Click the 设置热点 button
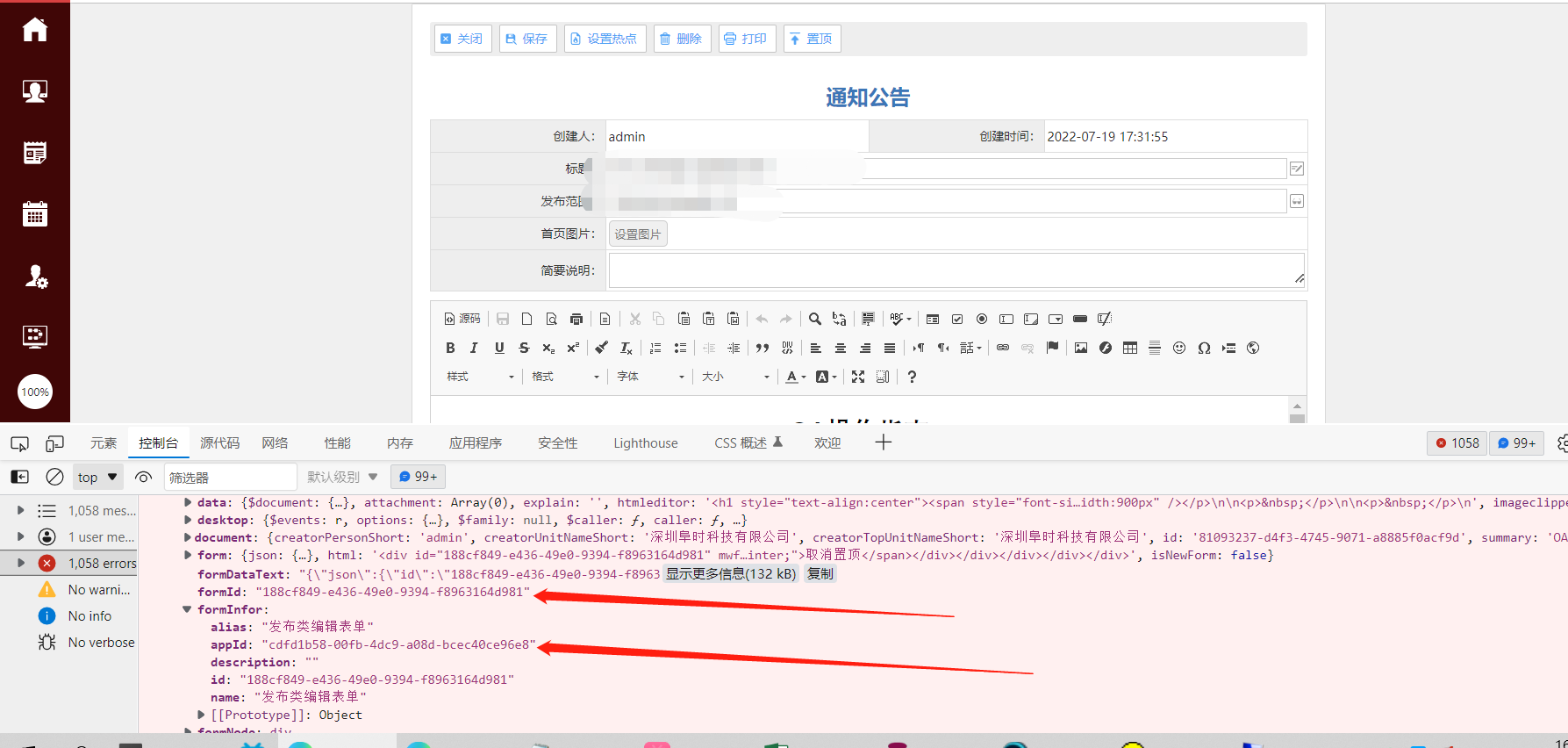This screenshot has width=1568, height=748. click(x=605, y=39)
